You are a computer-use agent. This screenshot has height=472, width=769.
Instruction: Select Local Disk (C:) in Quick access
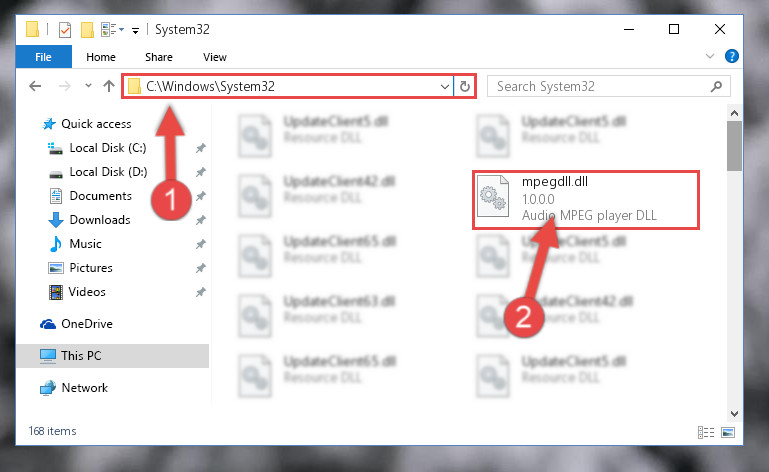[108, 148]
